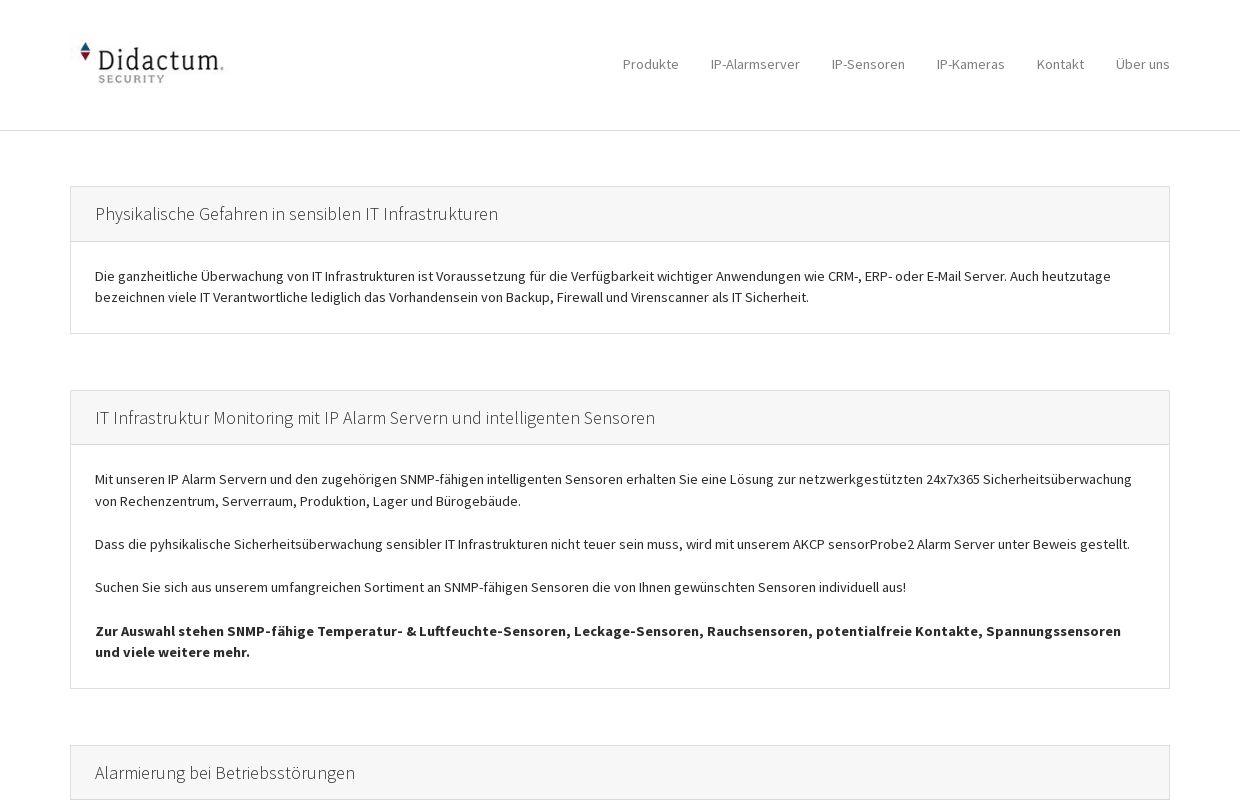The height and width of the screenshot is (800, 1240).
Task: Visit the Kontakt page
Action: [x=1060, y=64]
